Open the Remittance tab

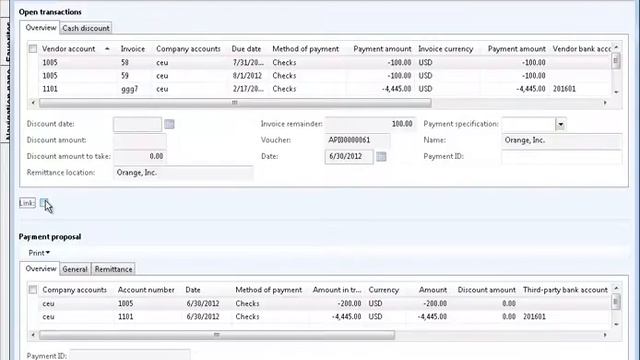[x=113, y=269]
